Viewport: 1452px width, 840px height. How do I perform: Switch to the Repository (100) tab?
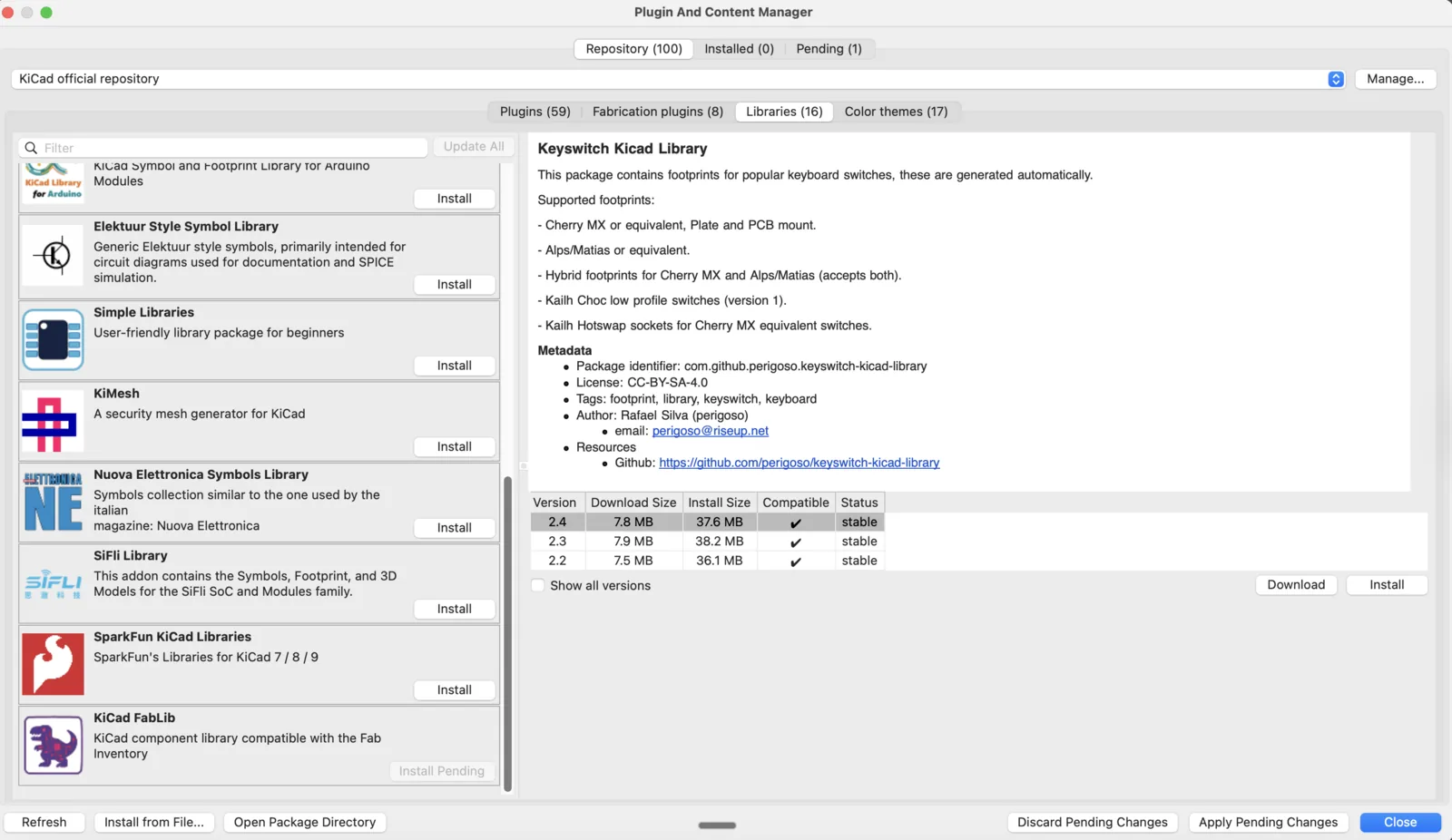(x=633, y=49)
